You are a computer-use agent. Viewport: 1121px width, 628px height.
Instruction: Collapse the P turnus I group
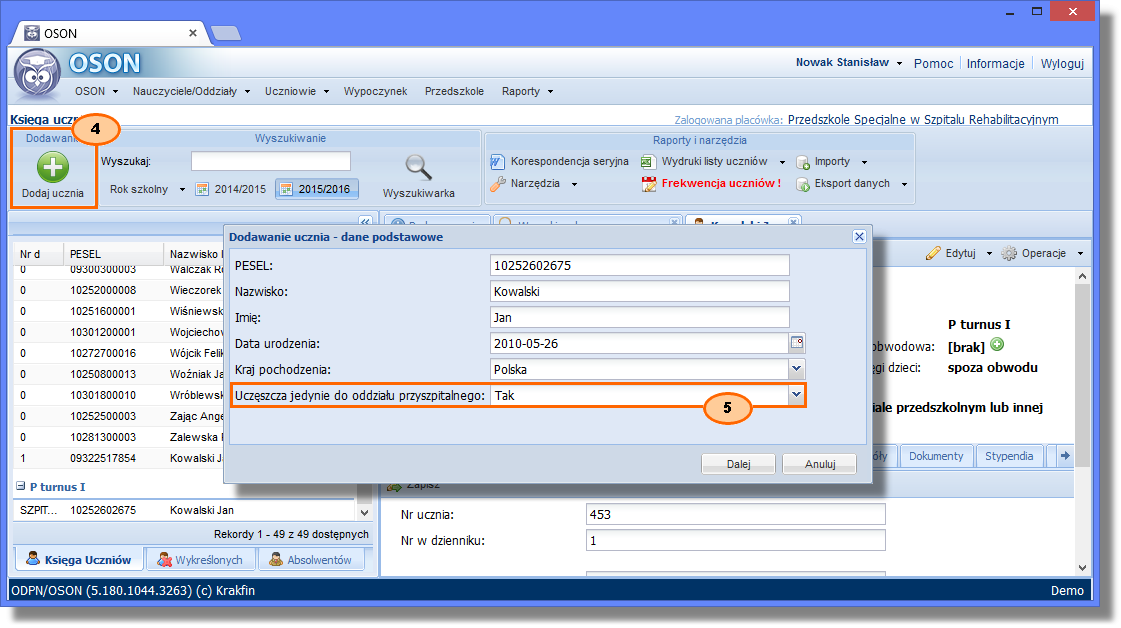20,487
